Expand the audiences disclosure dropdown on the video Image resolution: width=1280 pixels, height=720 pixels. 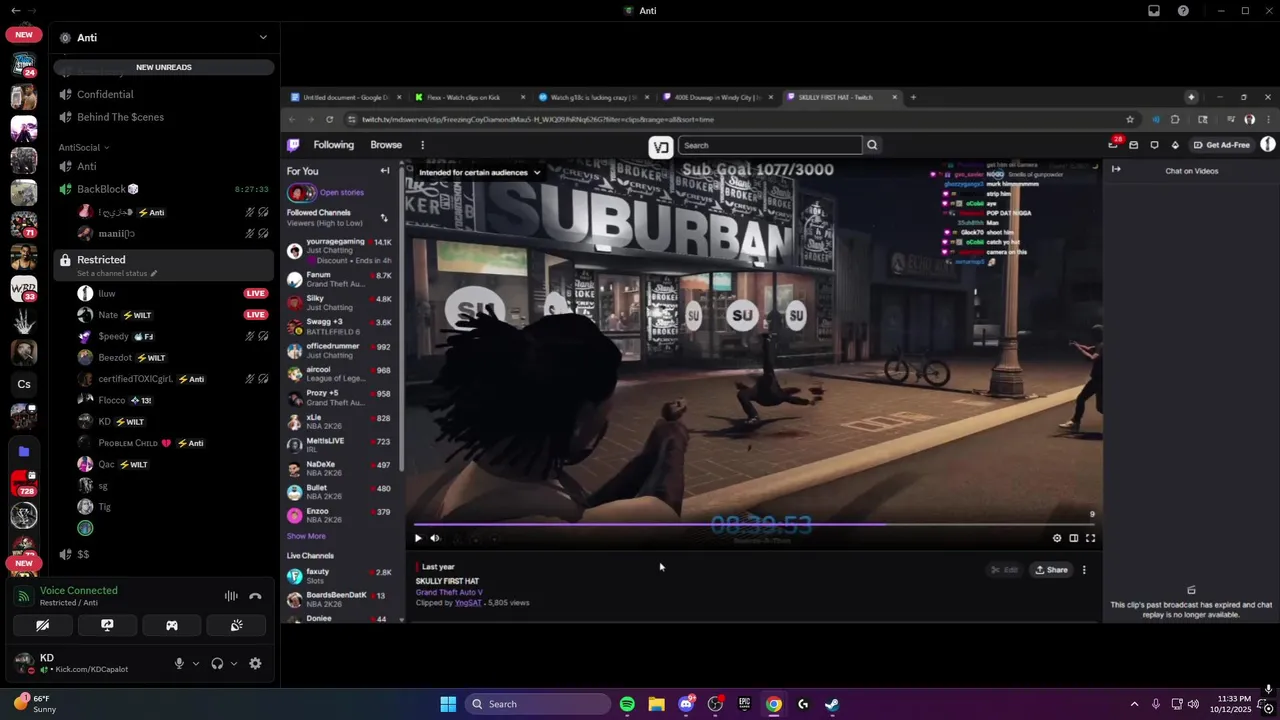pos(480,172)
